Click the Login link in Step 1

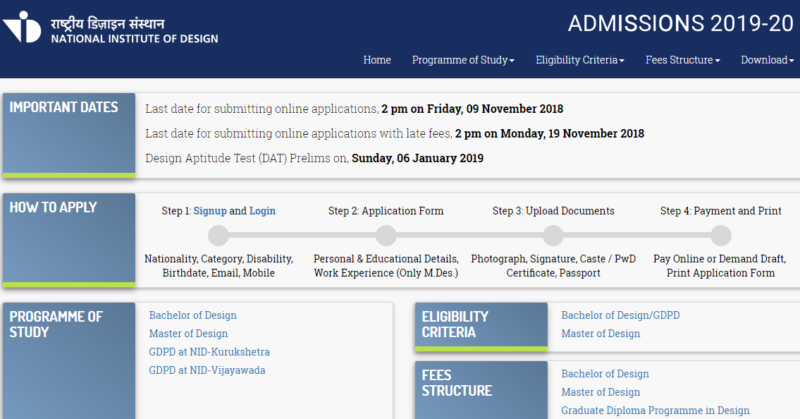point(262,211)
